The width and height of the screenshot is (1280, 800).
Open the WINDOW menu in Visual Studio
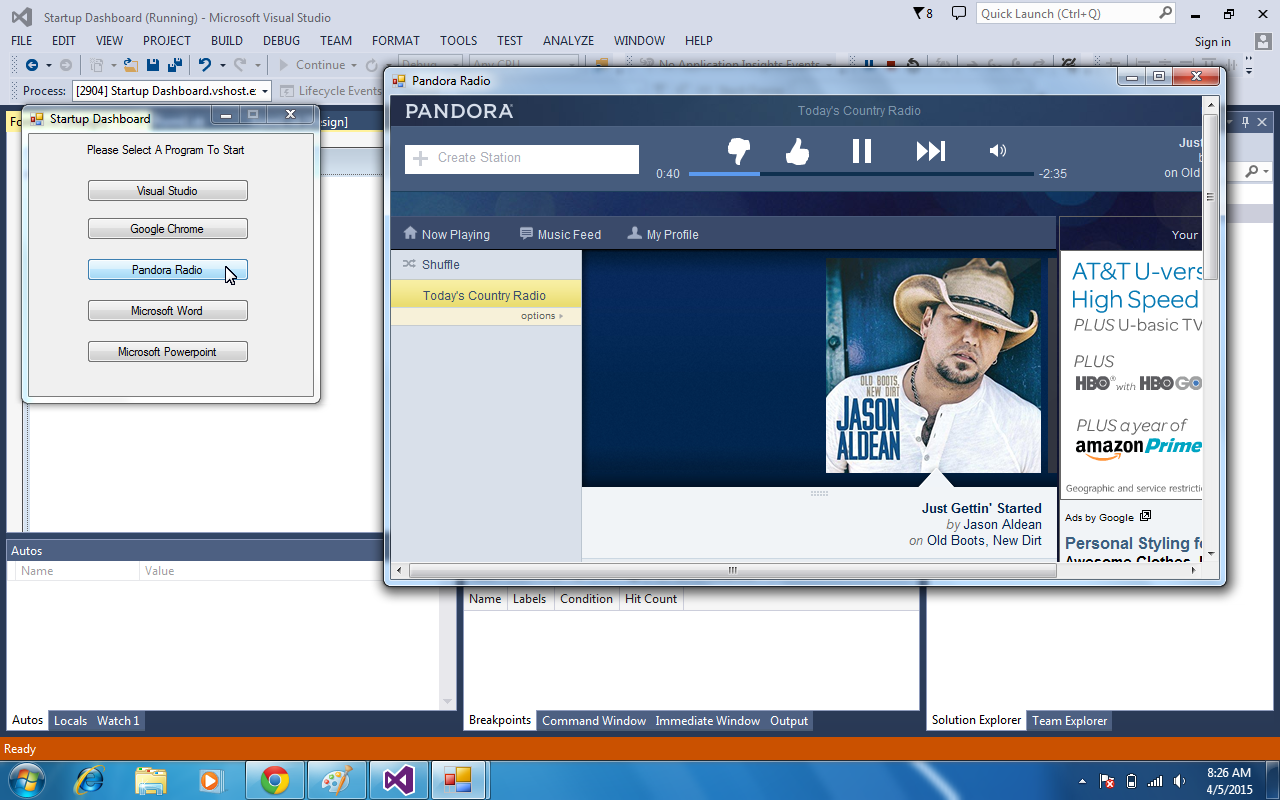click(639, 41)
